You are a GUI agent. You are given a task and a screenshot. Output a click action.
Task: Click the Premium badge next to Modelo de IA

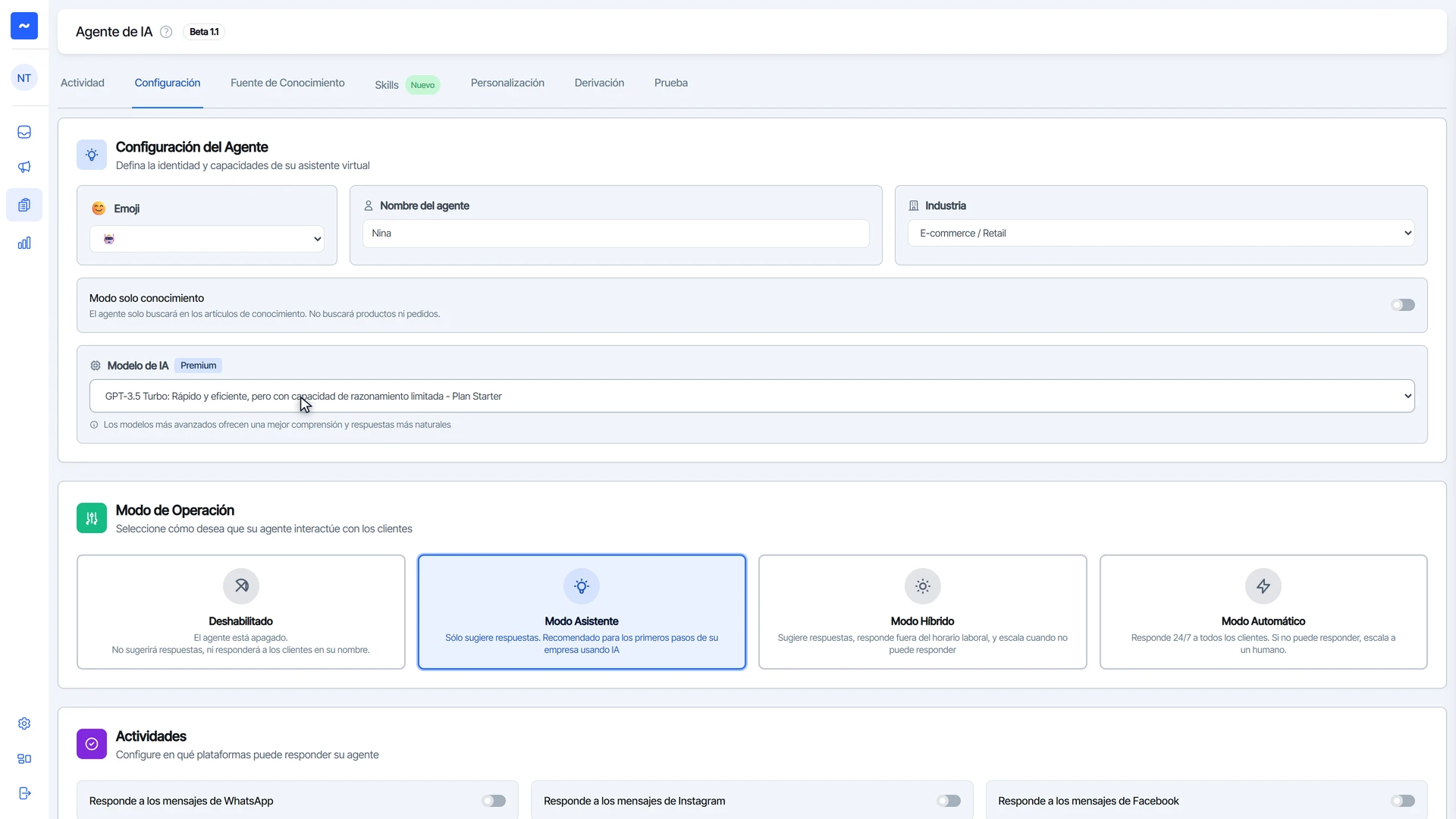pyautogui.click(x=199, y=366)
